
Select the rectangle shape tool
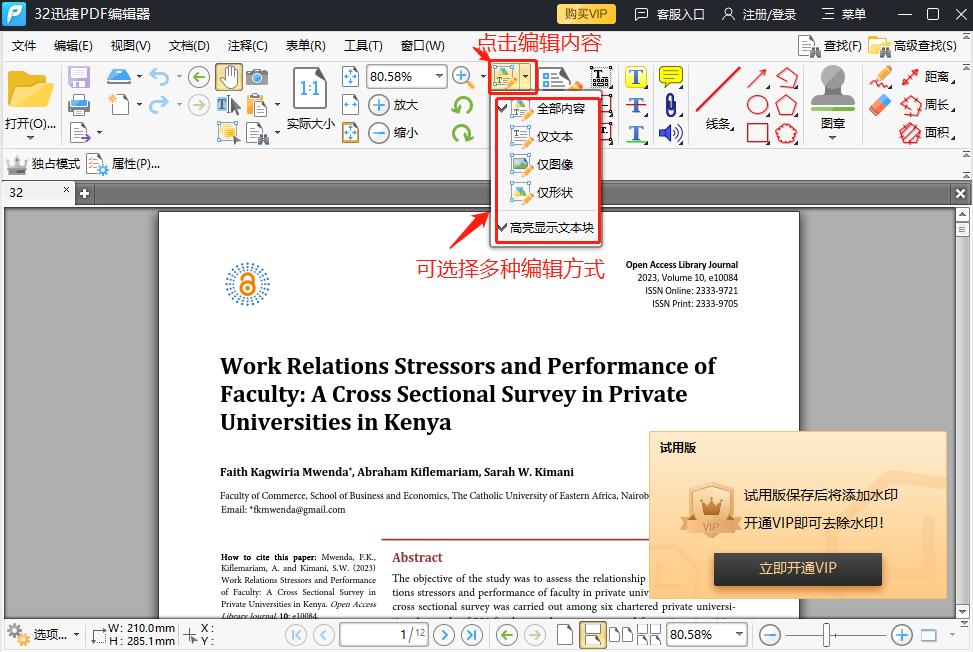[x=757, y=132]
